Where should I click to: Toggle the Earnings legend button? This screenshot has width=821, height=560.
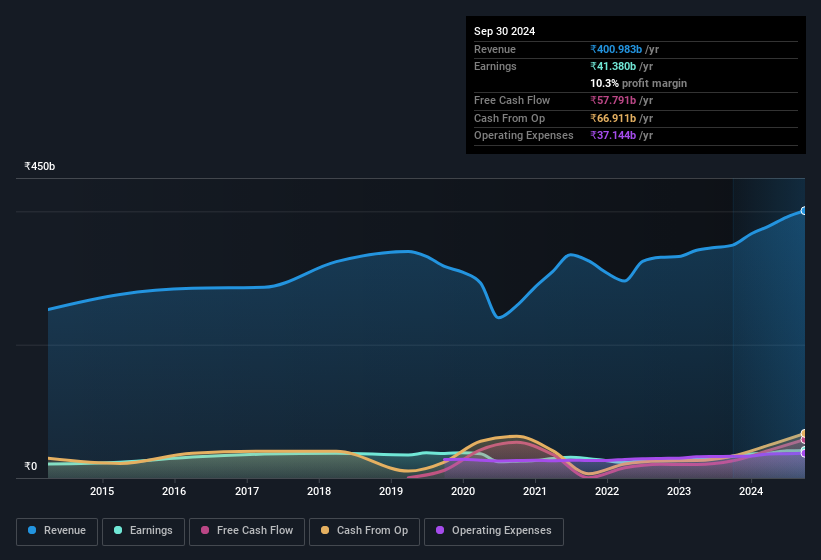[143, 532]
